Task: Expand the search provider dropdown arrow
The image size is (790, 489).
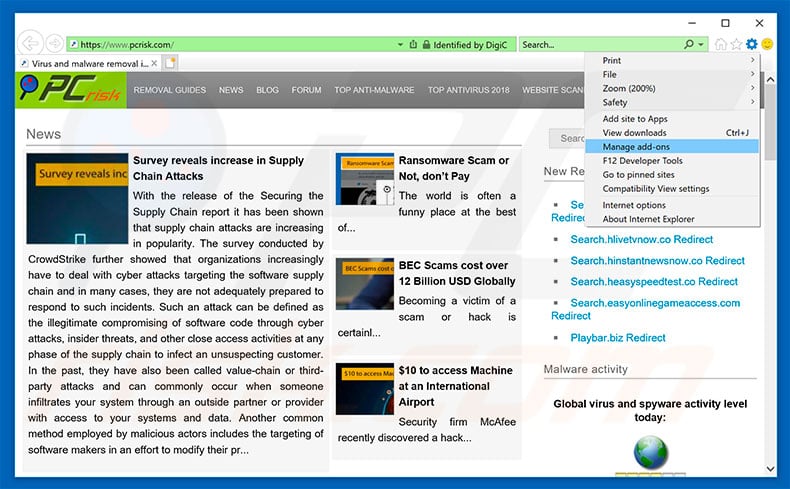Action: (701, 44)
